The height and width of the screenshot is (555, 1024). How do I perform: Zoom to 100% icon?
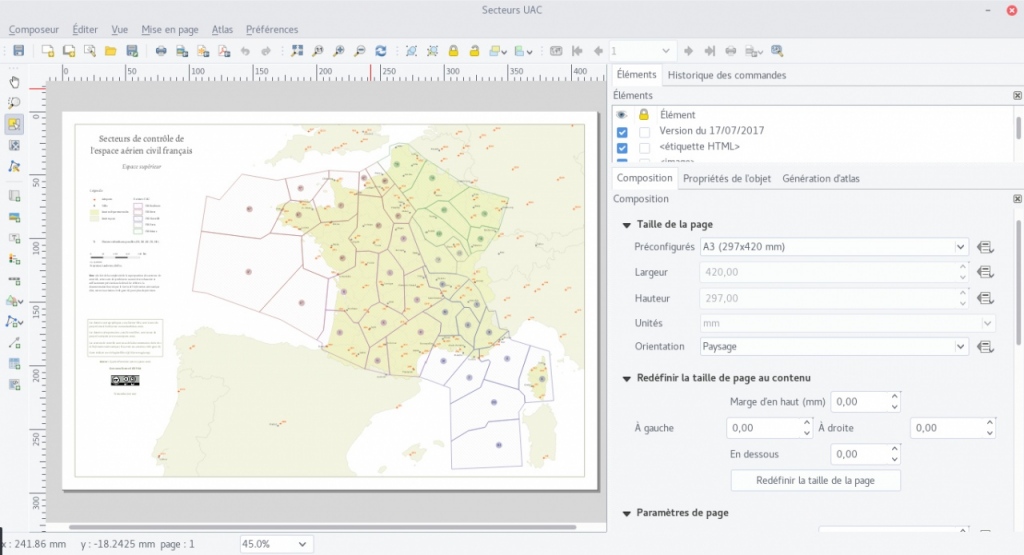coord(318,51)
